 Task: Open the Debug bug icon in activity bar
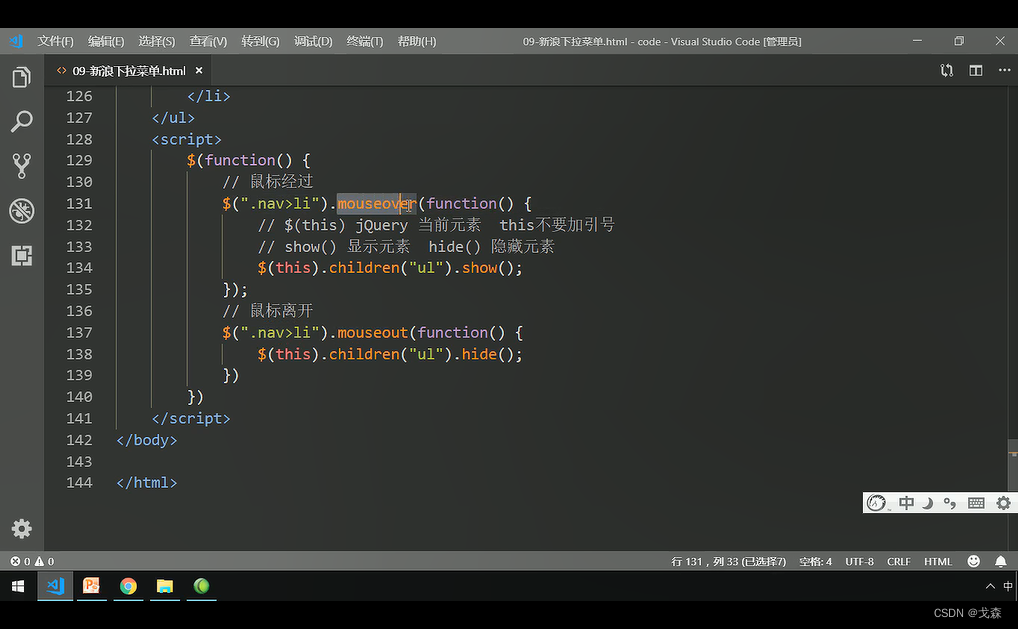[21, 211]
